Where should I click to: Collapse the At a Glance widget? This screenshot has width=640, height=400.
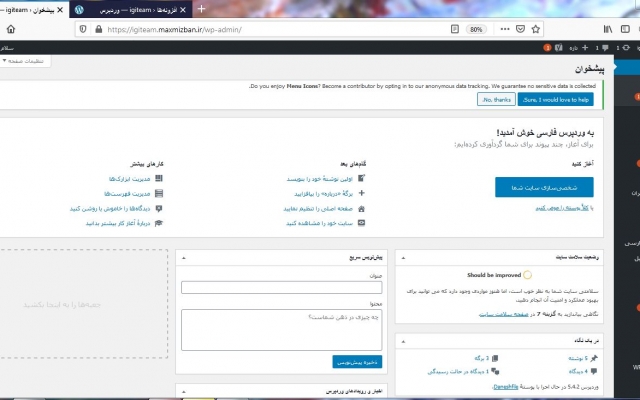[403, 341]
